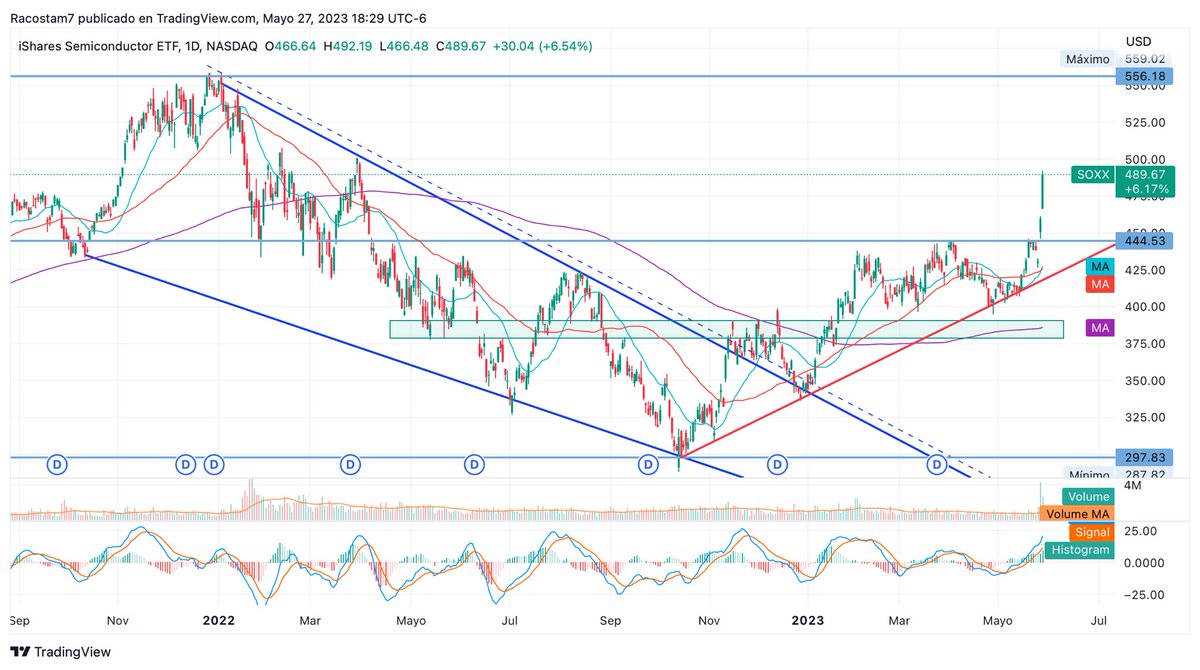Click the 500.00 price axis label
Screen dimensions: 1200x670
coord(1145,159)
